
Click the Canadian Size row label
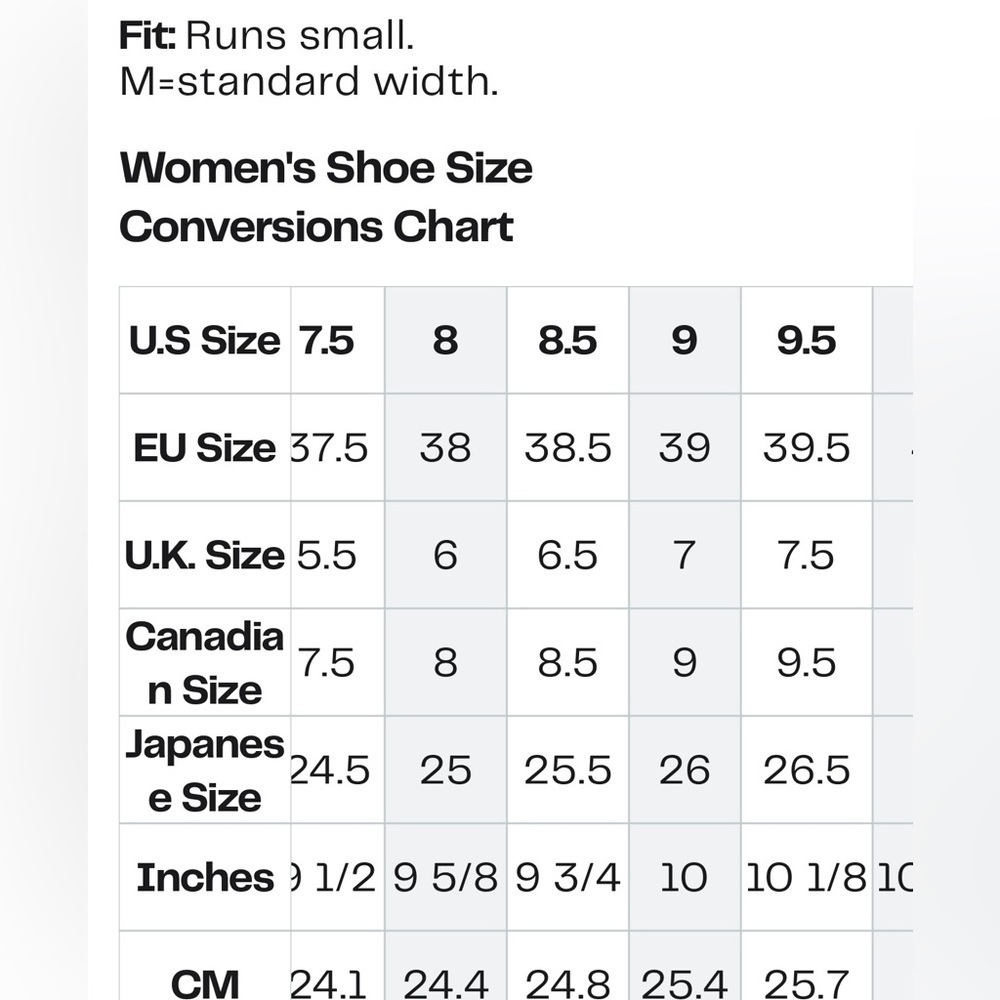[205, 663]
